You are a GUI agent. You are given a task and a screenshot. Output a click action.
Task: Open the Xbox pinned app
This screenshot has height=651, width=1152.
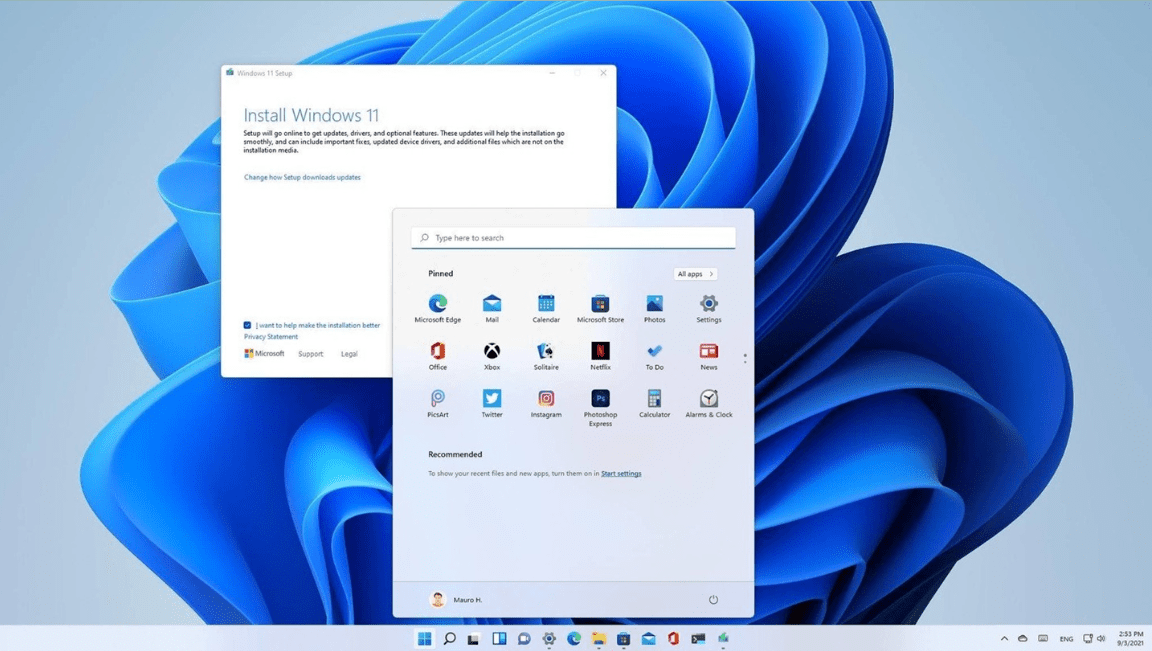(x=492, y=356)
